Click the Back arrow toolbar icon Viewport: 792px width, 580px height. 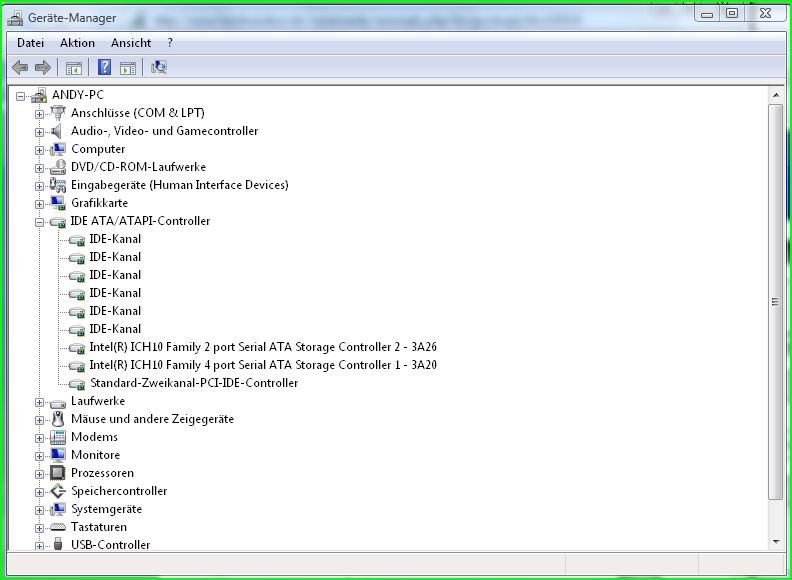pos(20,67)
